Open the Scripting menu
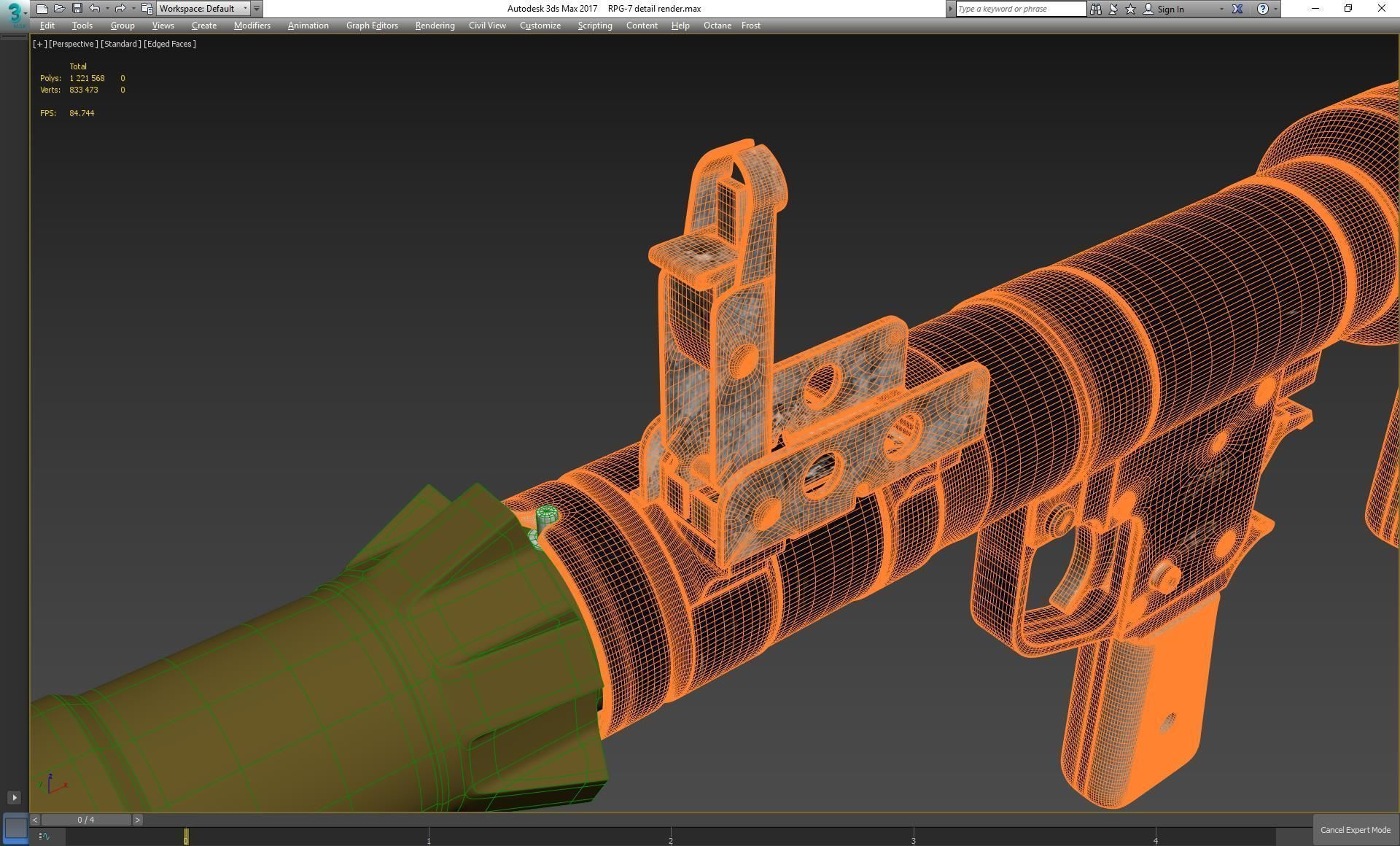 coord(595,26)
